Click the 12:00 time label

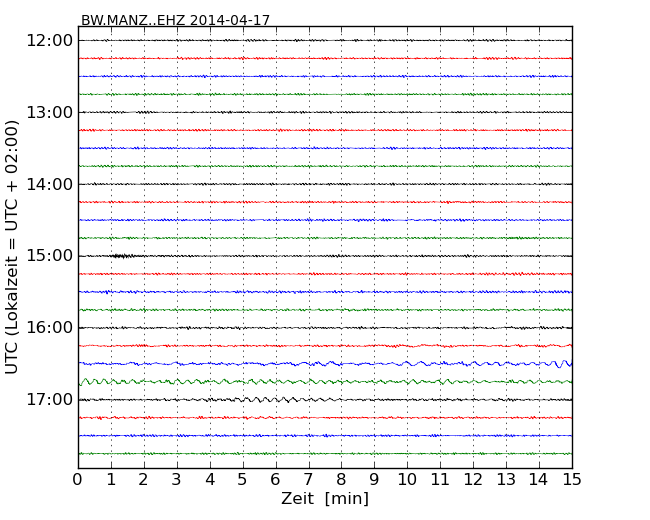coord(49,41)
